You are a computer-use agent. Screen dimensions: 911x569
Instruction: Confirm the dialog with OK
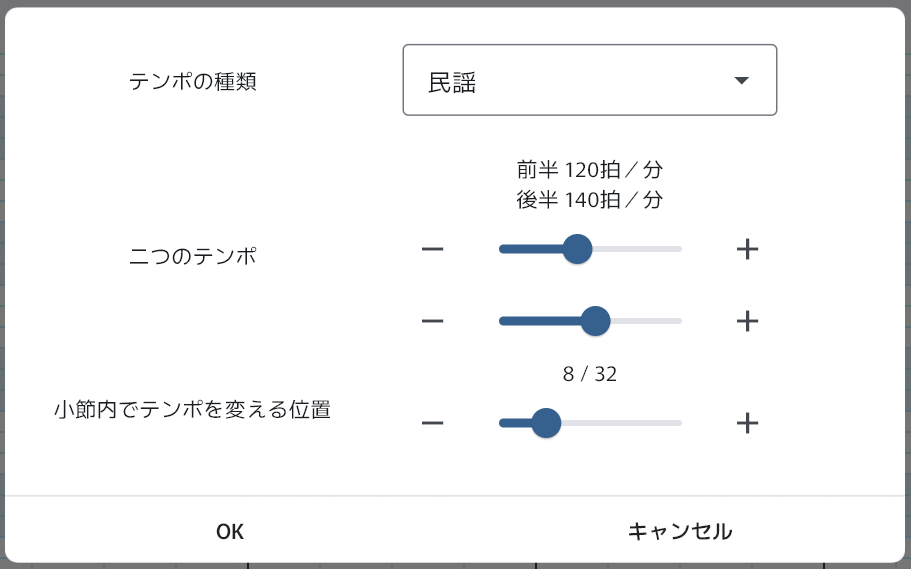tap(230, 531)
